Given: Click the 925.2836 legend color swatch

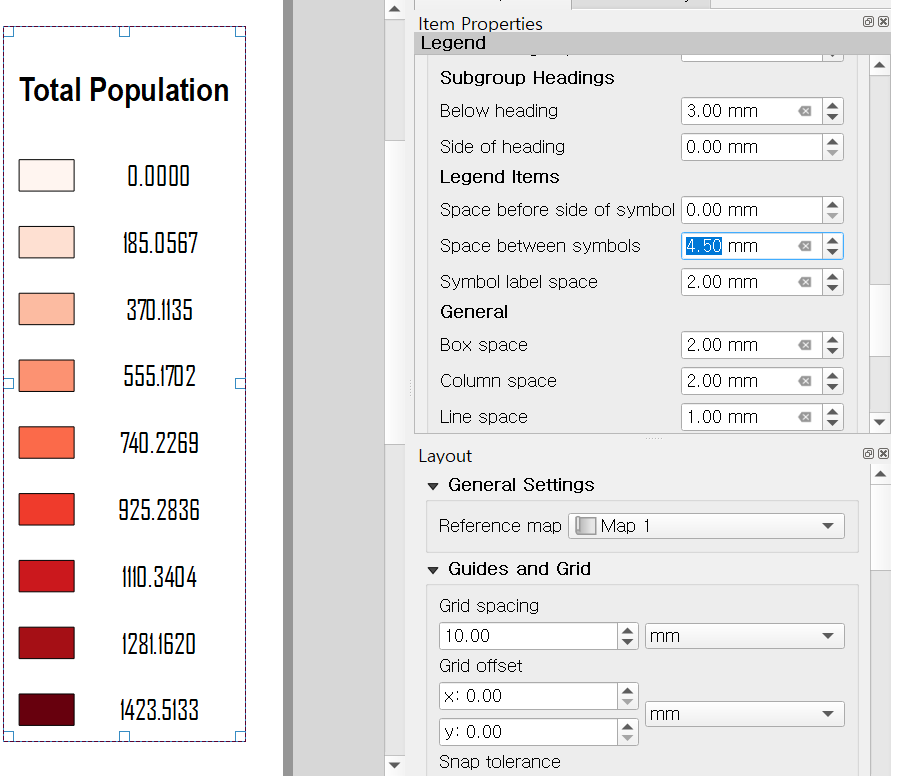Looking at the screenshot, I should pyautogui.click(x=46, y=509).
